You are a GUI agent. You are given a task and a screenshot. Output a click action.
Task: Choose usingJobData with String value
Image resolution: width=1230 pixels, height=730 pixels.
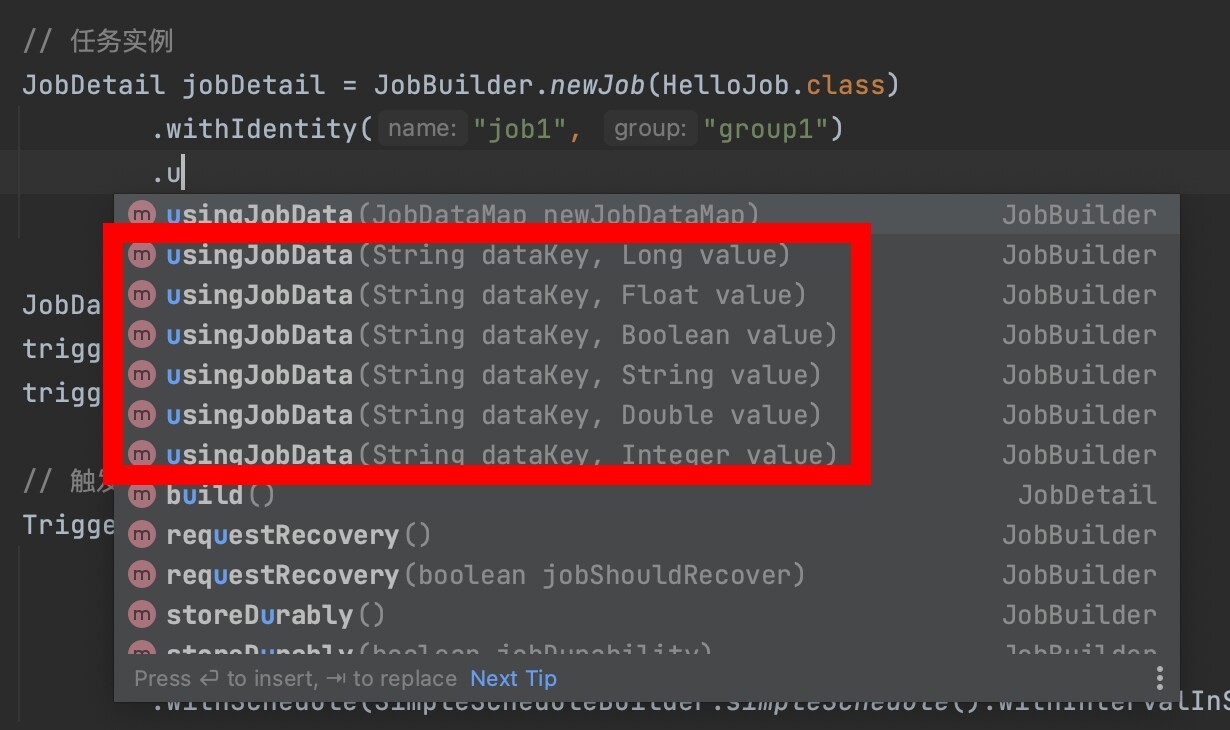[493, 375]
